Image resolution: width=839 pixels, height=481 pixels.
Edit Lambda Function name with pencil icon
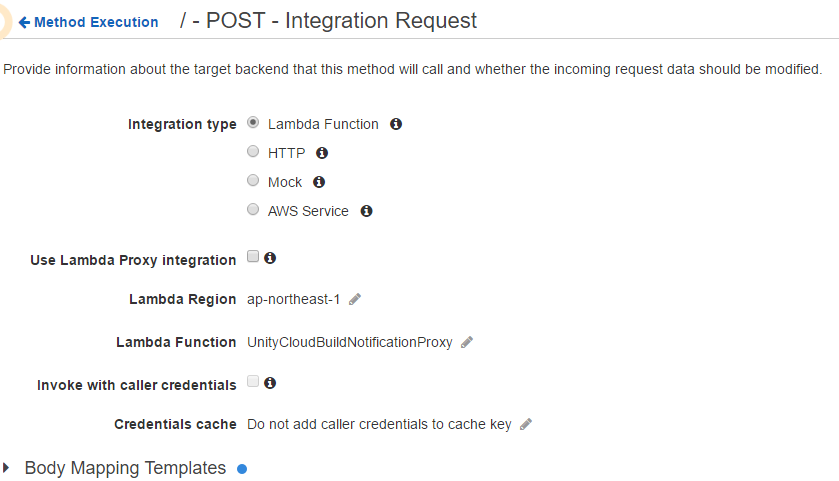click(x=467, y=342)
